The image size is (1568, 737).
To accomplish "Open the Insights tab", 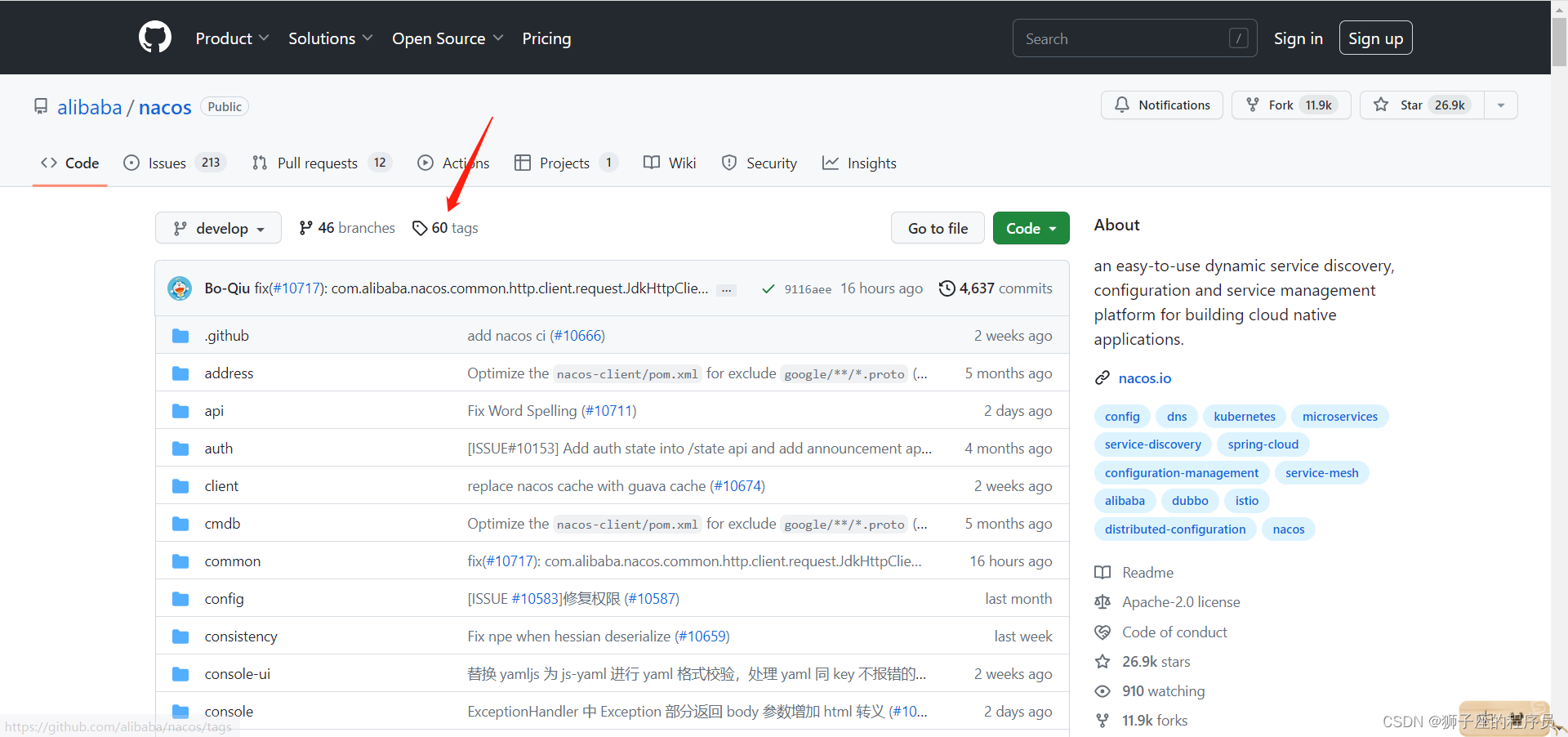I will point(859,163).
